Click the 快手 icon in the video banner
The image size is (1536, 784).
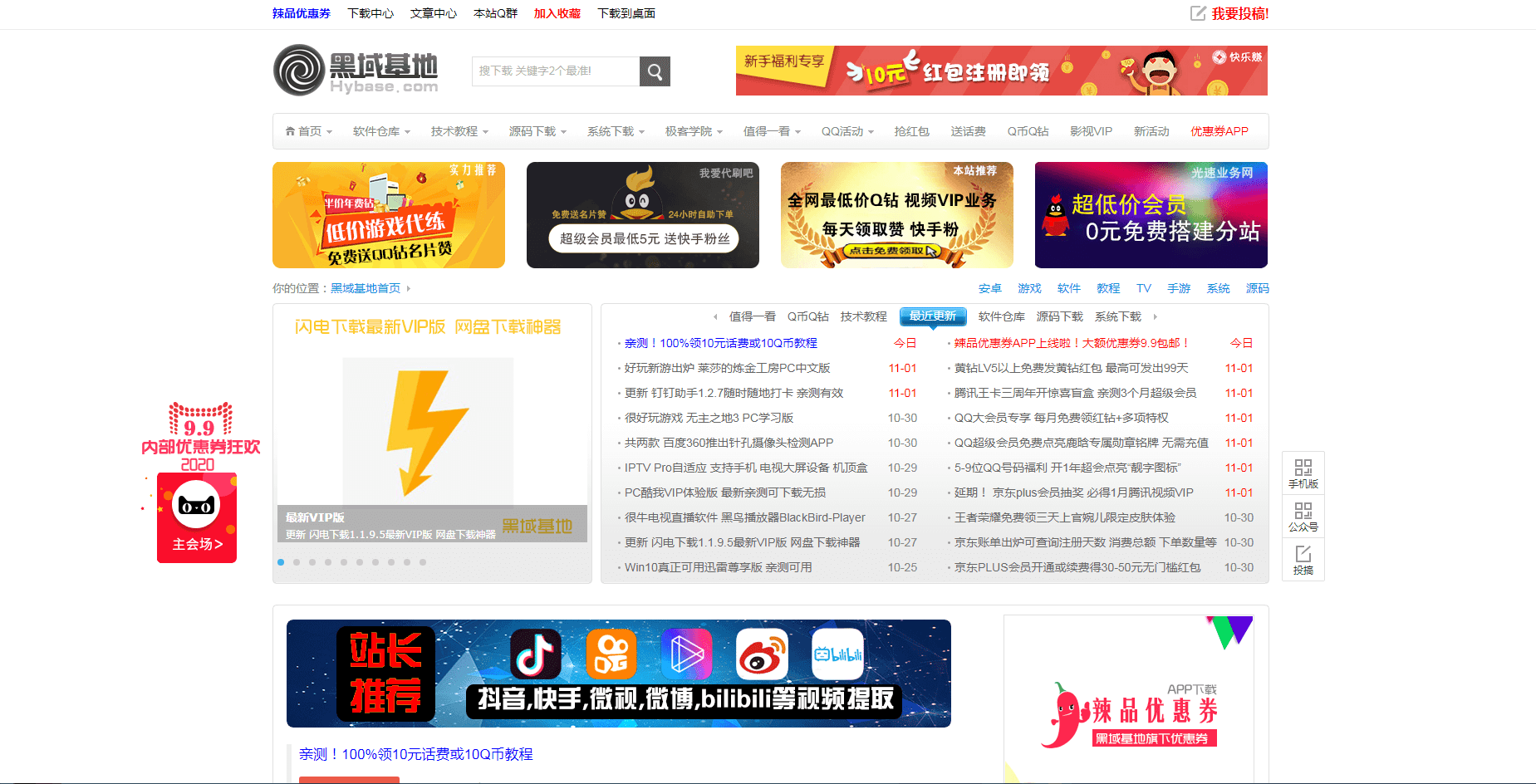point(611,654)
